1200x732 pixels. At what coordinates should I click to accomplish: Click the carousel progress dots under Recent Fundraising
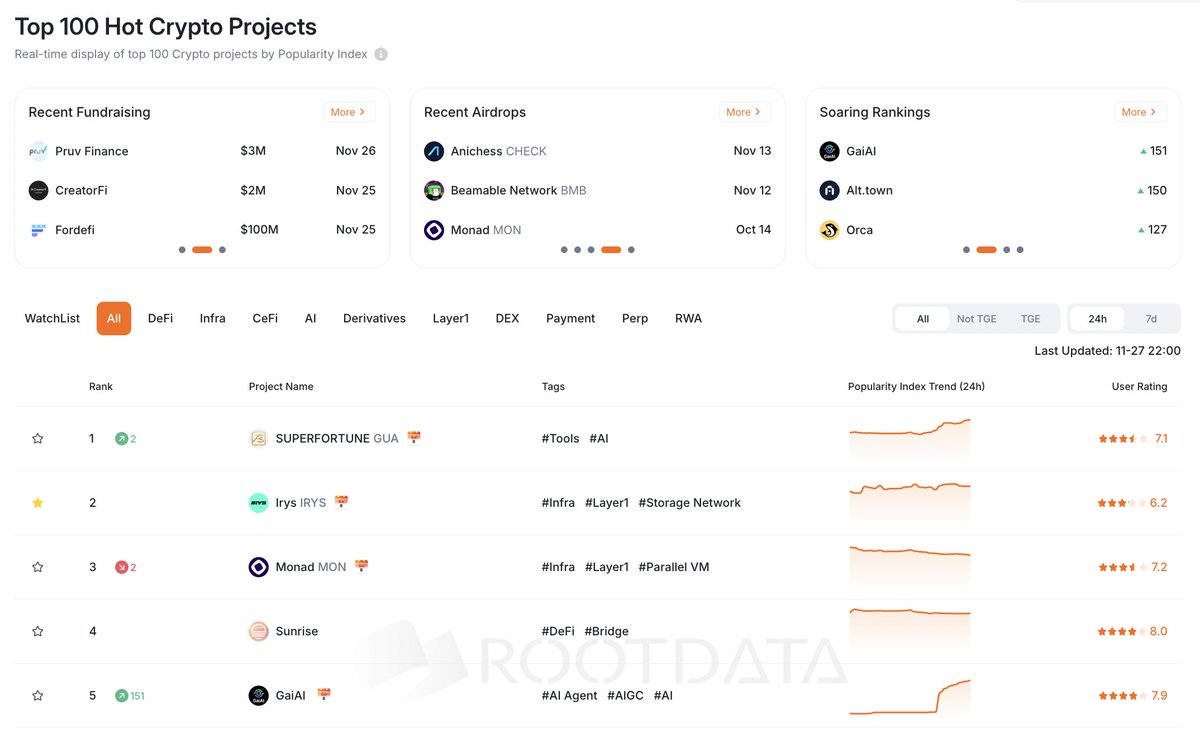tap(201, 248)
